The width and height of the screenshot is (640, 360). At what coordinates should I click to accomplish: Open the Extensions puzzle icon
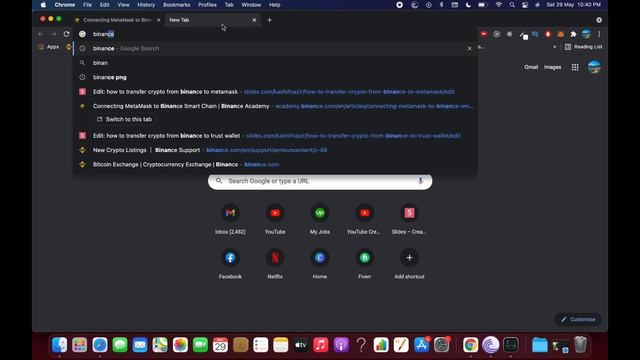[573, 34]
